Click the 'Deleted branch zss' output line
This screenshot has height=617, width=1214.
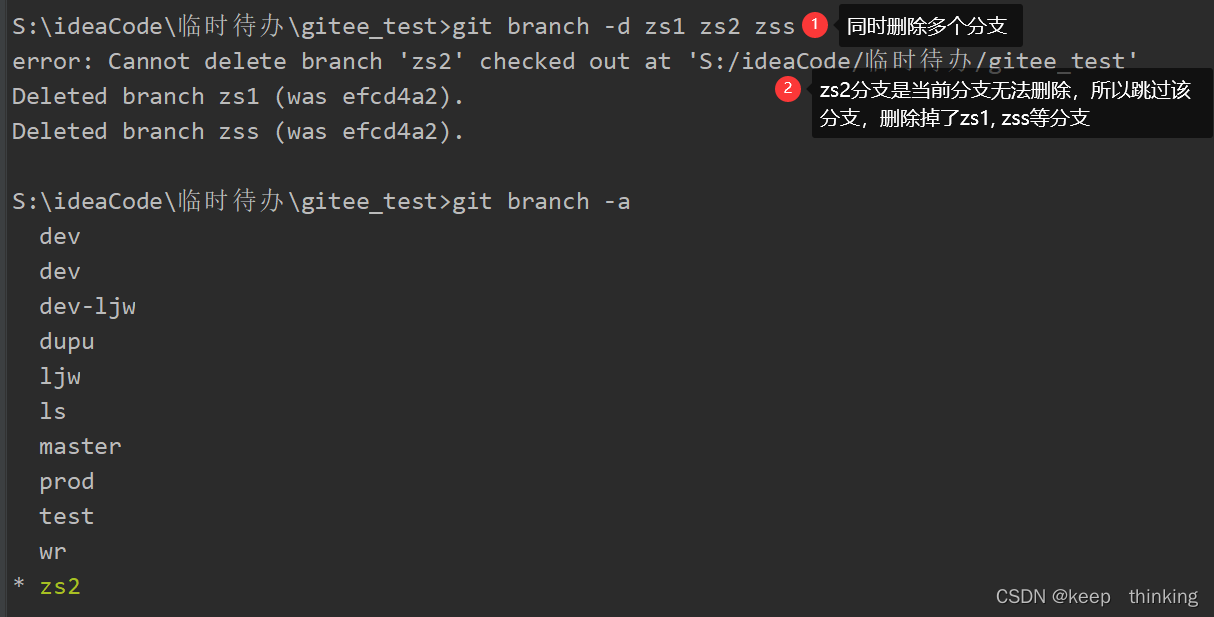(x=238, y=132)
